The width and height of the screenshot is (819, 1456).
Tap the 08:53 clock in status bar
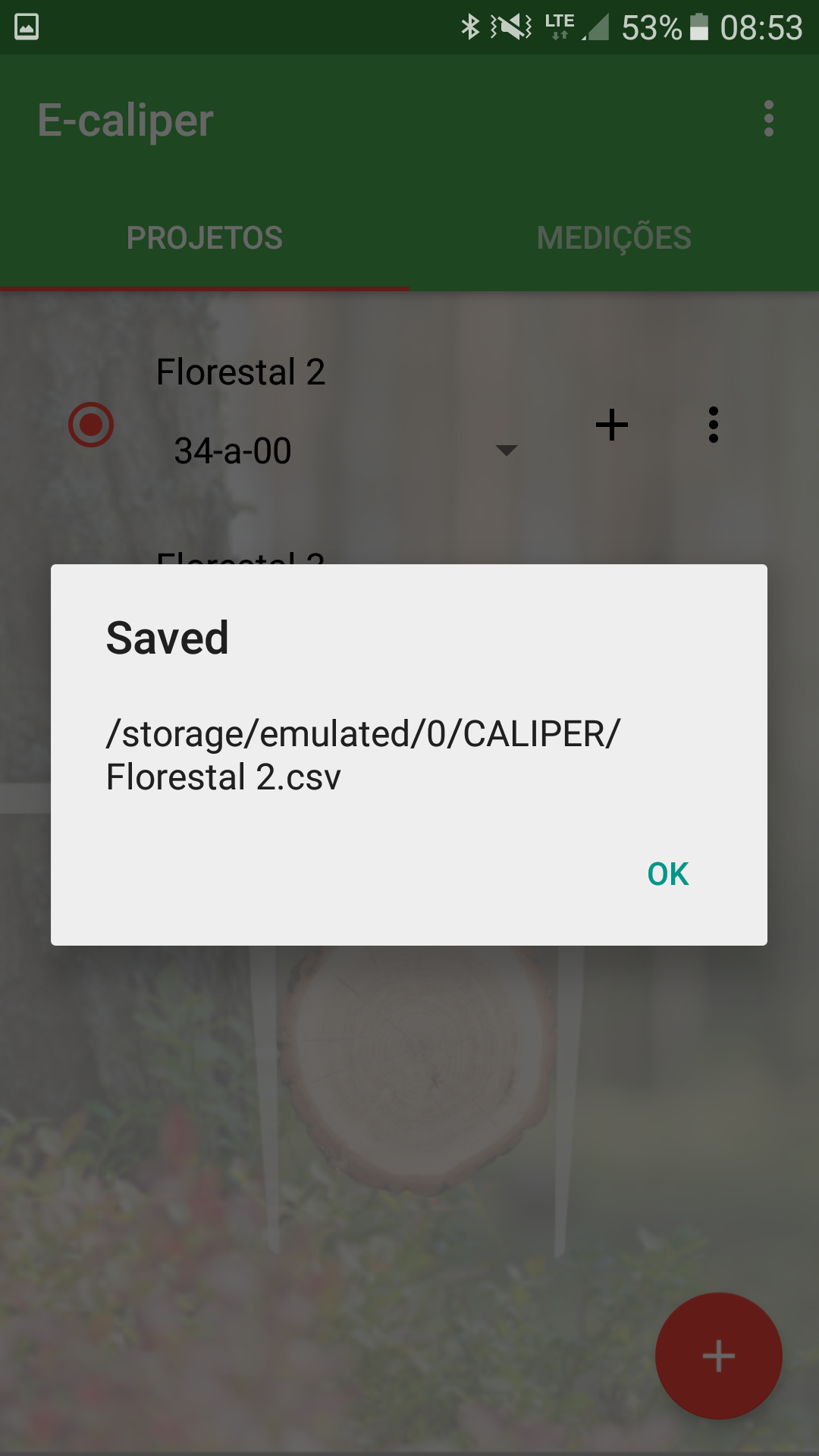pyautogui.click(x=761, y=28)
